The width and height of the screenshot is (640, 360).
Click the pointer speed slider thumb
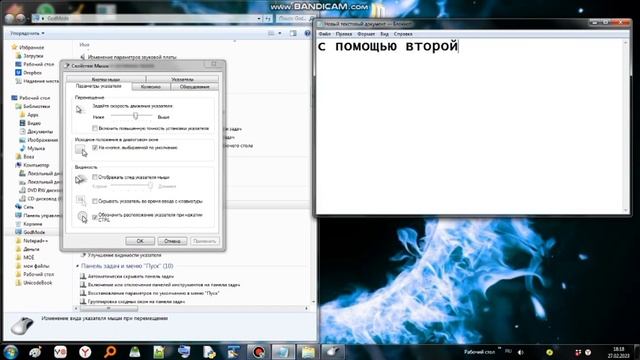tap(135, 116)
